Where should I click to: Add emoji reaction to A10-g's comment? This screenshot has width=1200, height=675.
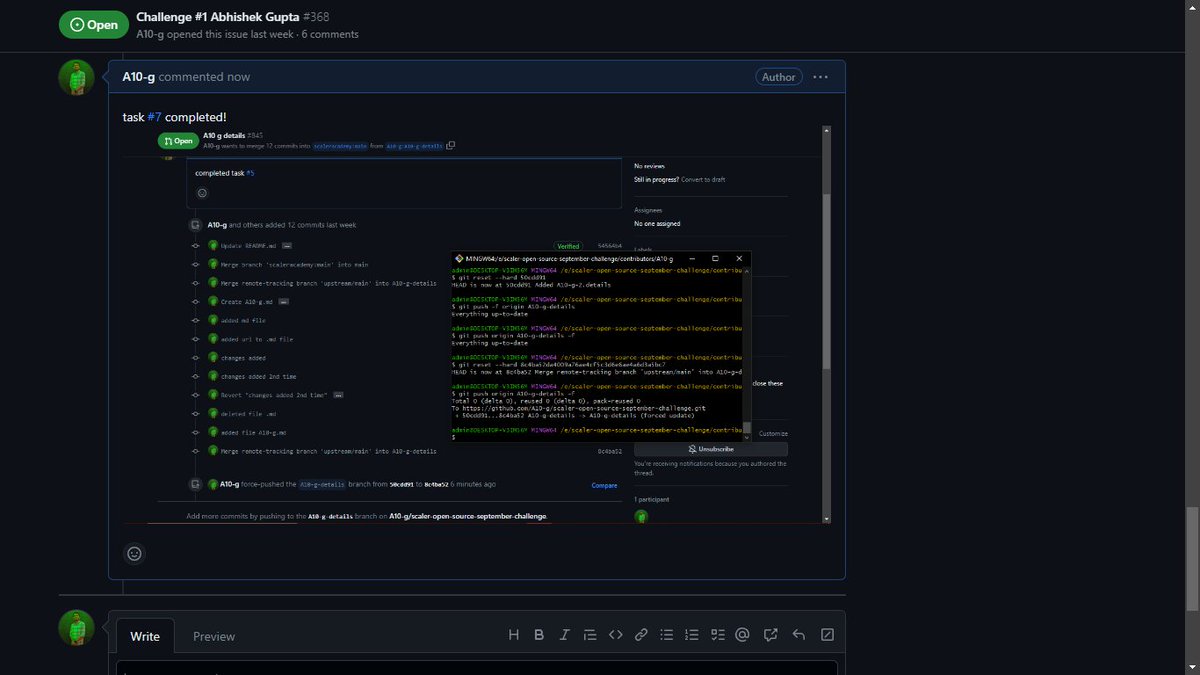point(135,553)
